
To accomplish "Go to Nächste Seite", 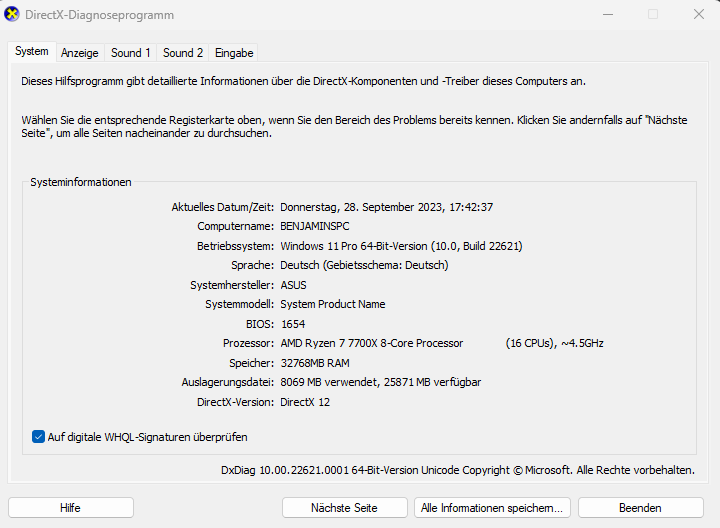I will (344, 508).
